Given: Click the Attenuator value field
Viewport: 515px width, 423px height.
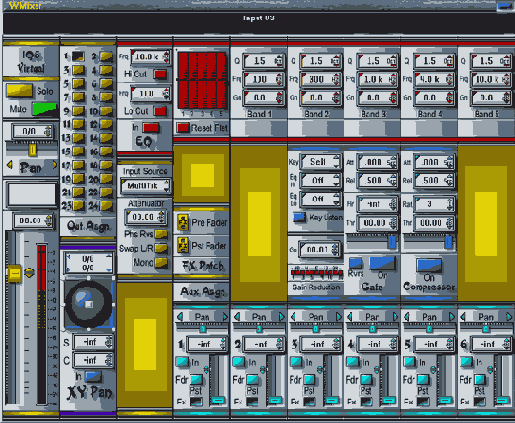Looking at the screenshot, I should click(x=145, y=217).
